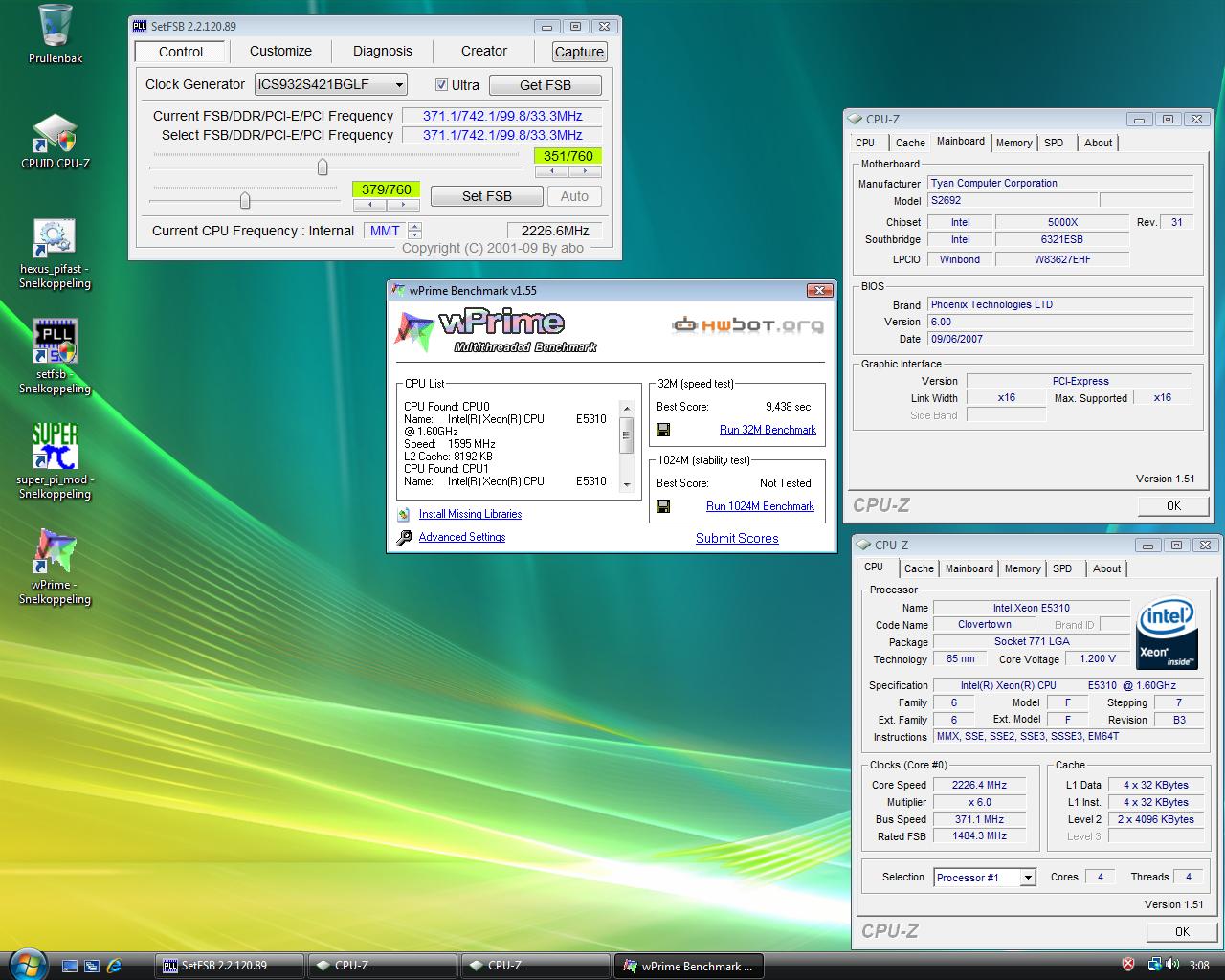Click the Run 32M Benchmark link
The image size is (1225, 980).
click(768, 430)
